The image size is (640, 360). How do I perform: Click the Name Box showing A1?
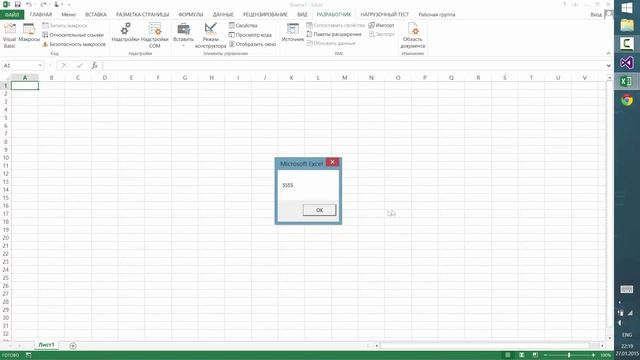[x=20, y=65]
